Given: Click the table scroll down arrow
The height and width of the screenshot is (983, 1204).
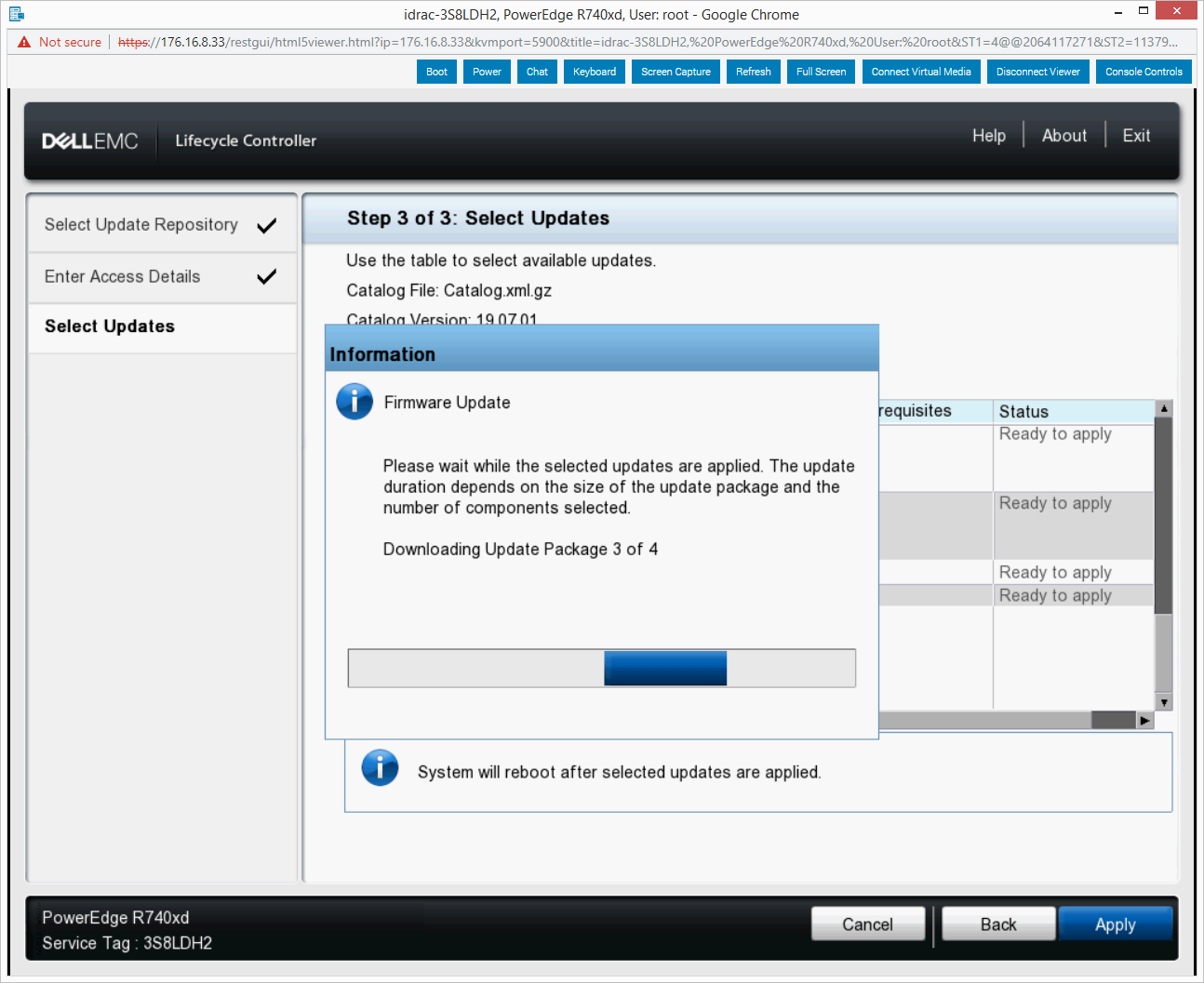Looking at the screenshot, I should point(1164,703).
